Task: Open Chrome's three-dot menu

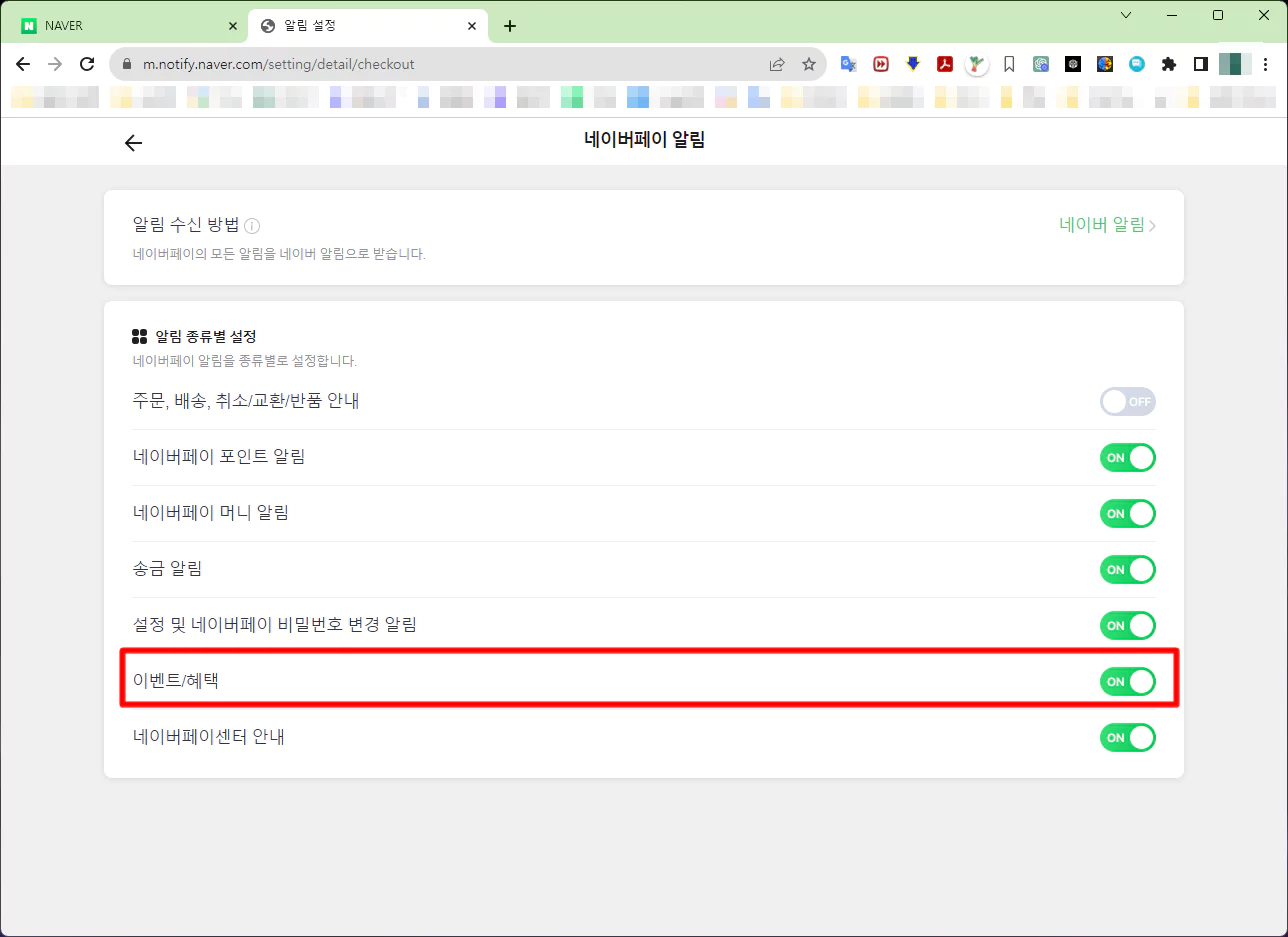Action: (1268, 64)
